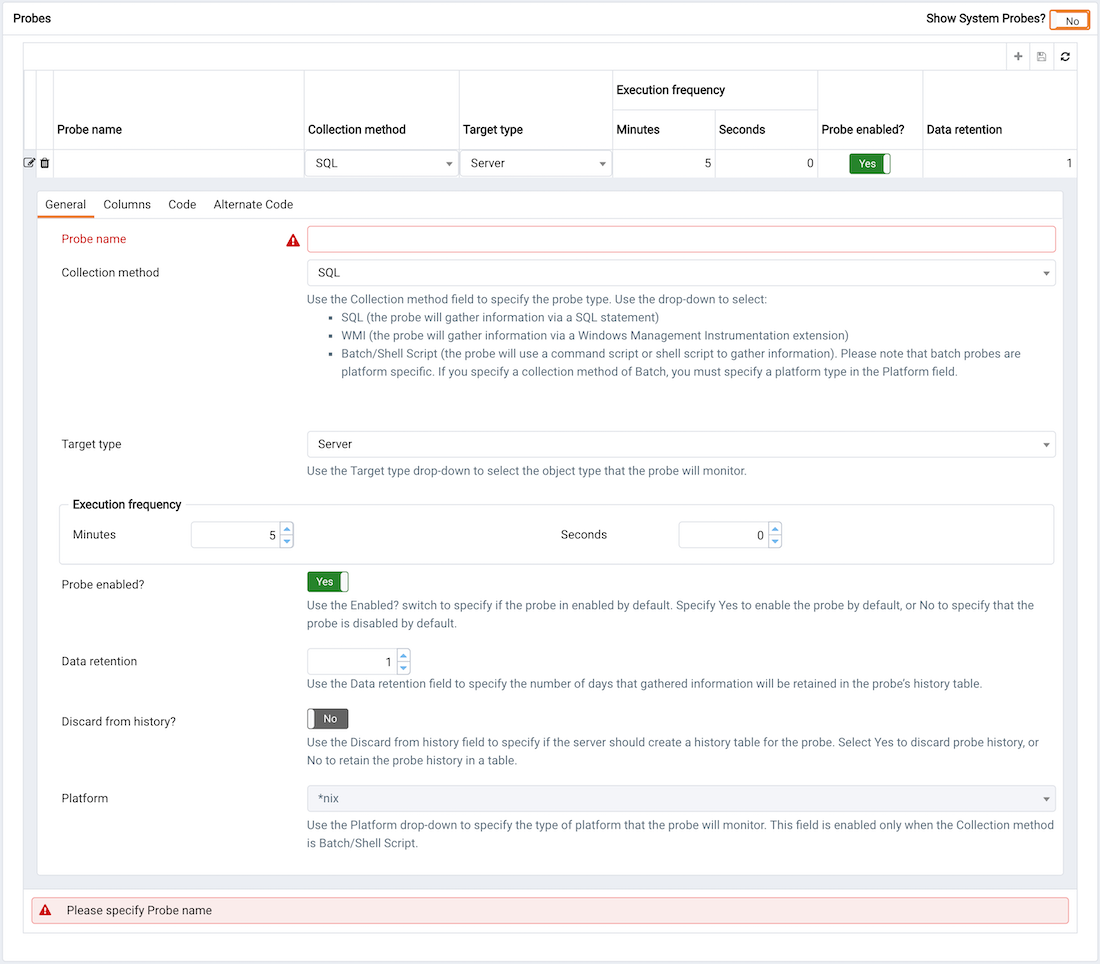Image resolution: width=1100 pixels, height=964 pixels.
Task: Switch to the Code tab
Action: pyautogui.click(x=182, y=204)
